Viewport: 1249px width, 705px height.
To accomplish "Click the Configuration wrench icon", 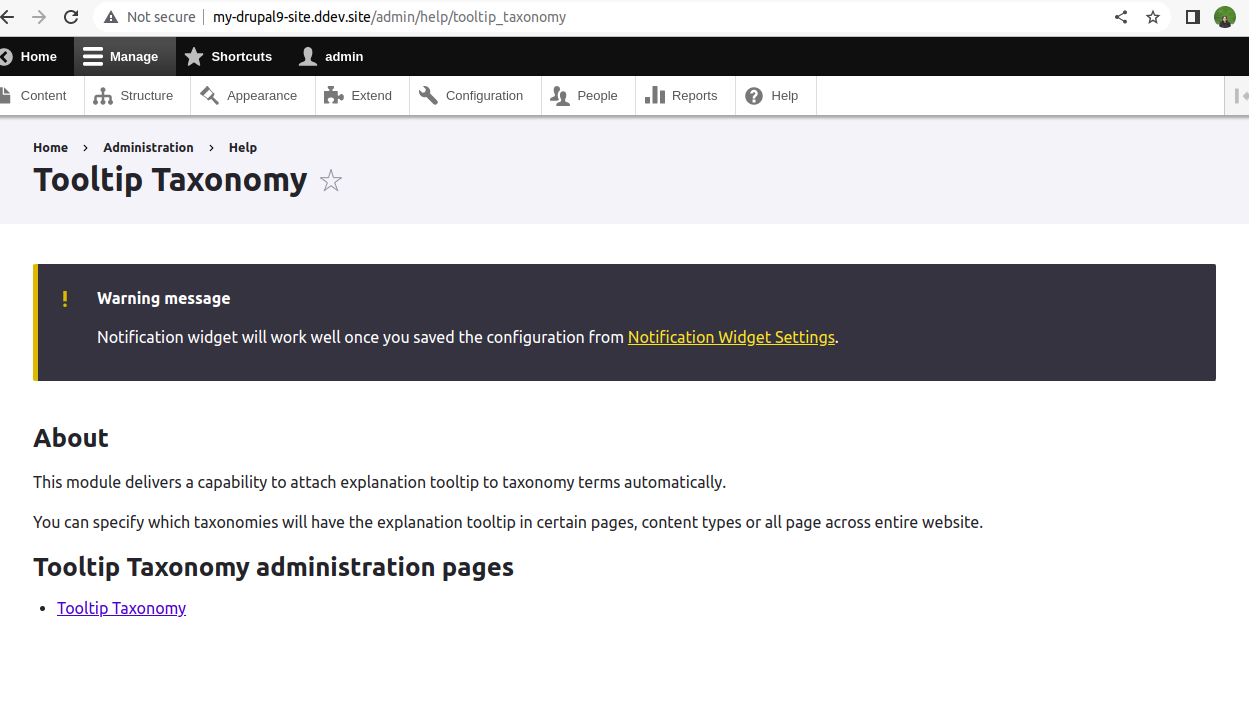I will tap(428, 95).
